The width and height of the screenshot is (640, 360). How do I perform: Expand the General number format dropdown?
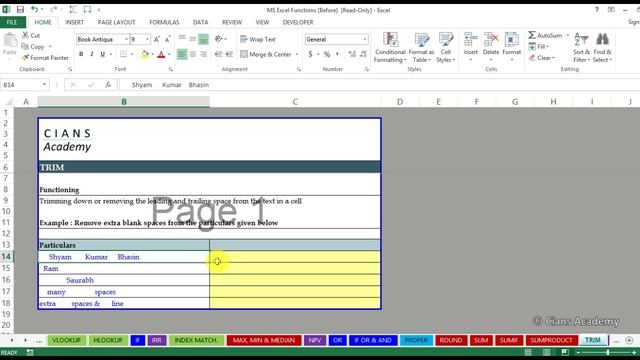pyautogui.click(x=364, y=39)
